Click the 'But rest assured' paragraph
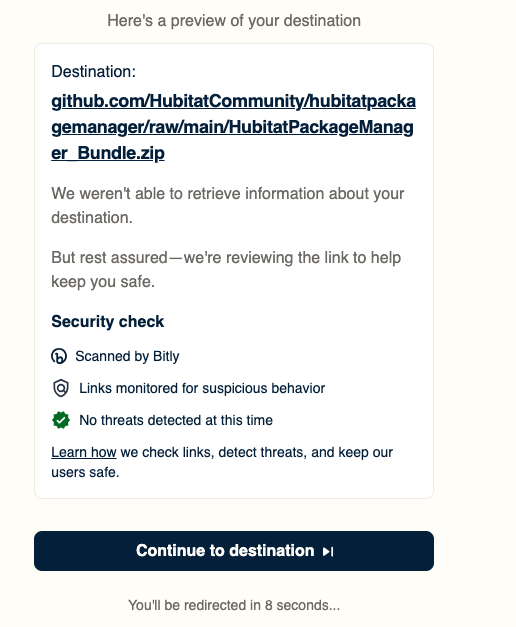The width and height of the screenshot is (516, 627). [x=226, y=270]
